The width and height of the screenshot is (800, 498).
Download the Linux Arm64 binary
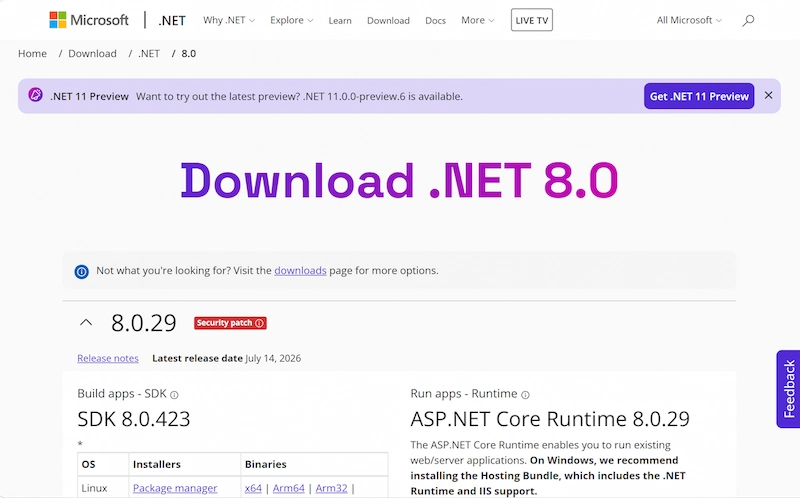point(289,488)
